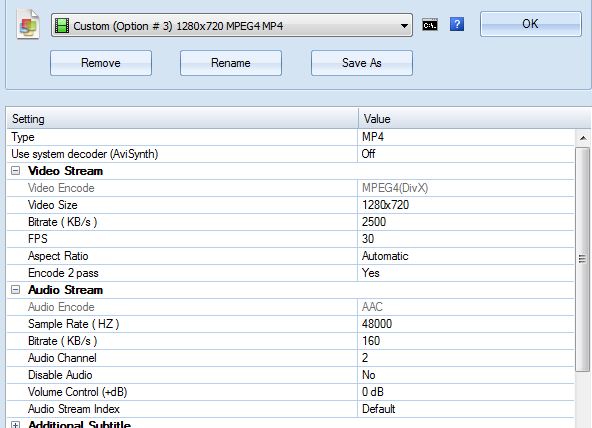Click the profile document icon beside dropdown
The width and height of the screenshot is (592, 428).
click(28, 25)
